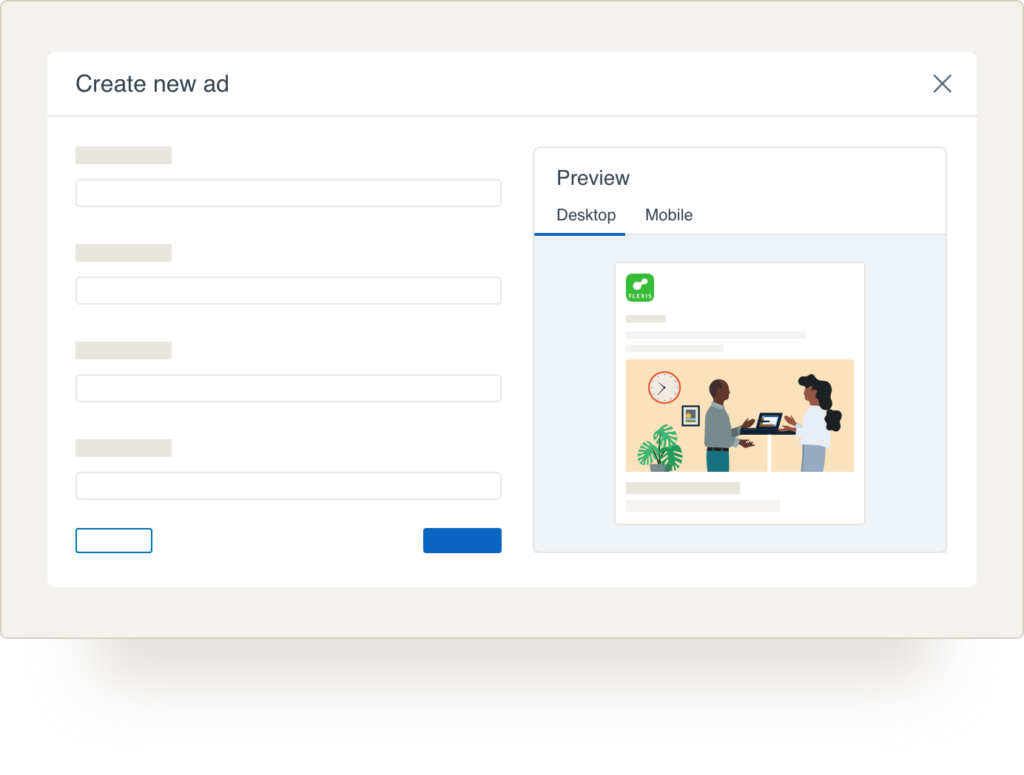
Task: Click the second input field in the form
Action: 288,290
